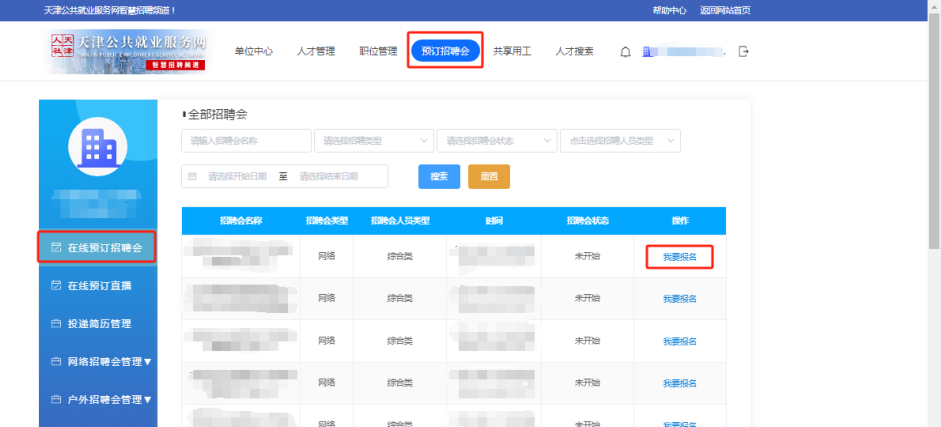Click the Tianjin employment service site logo
Image resolution: width=941 pixels, height=427 pixels.
[x=128, y=51]
